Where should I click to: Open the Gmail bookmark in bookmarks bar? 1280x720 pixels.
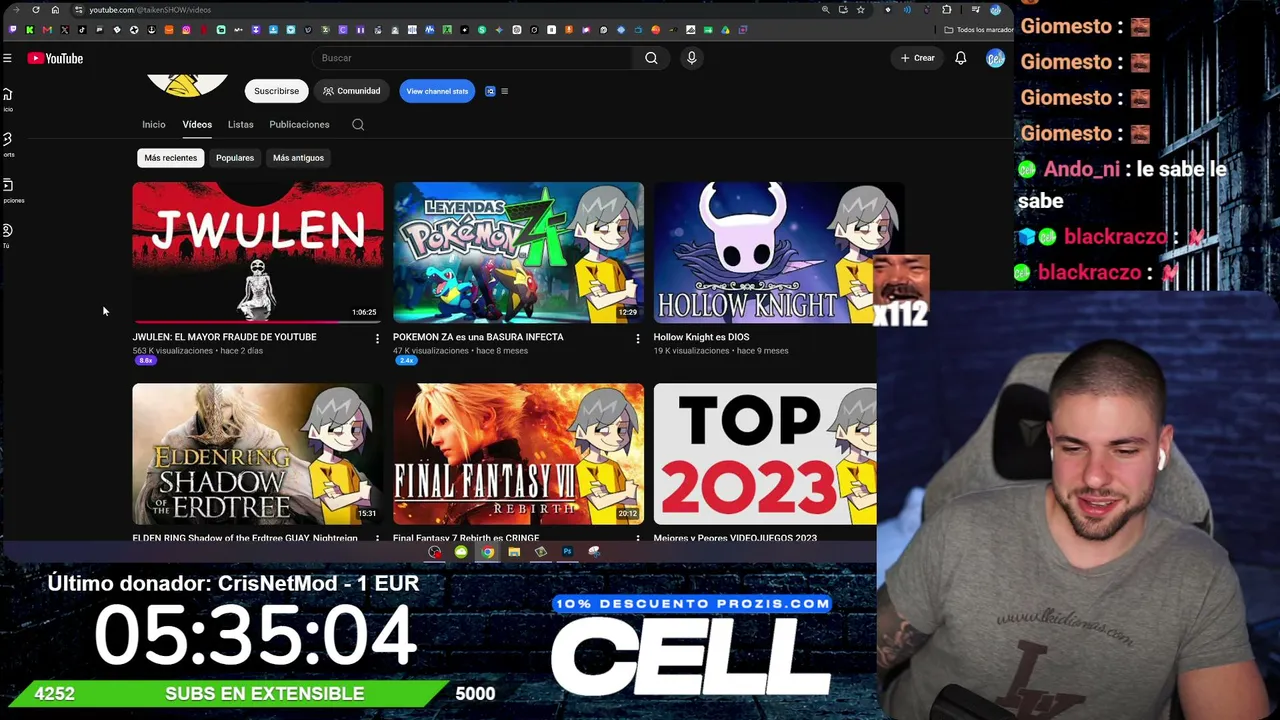click(47, 30)
